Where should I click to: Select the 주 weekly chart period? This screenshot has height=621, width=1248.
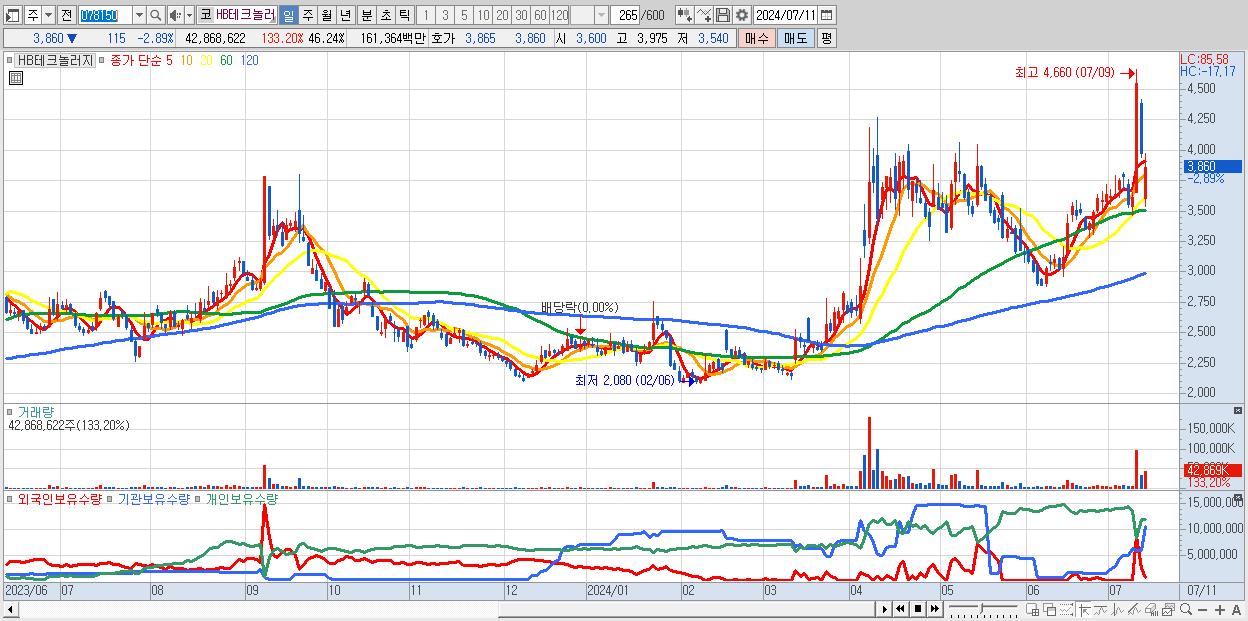[307, 15]
